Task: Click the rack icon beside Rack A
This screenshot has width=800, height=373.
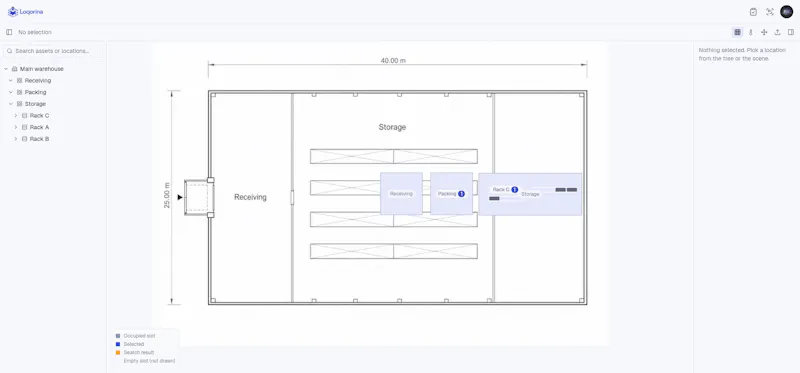Action: 24,128
